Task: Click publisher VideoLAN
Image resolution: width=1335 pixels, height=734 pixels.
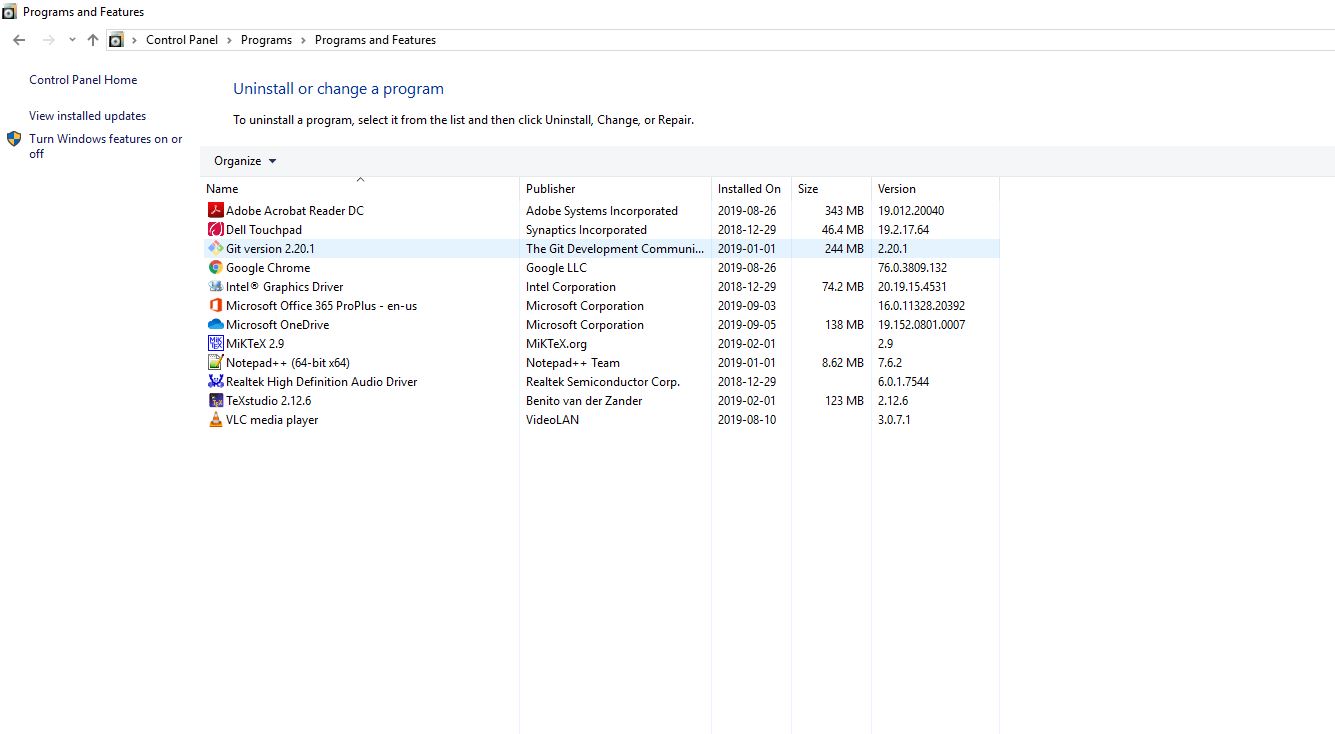Action: tap(552, 419)
